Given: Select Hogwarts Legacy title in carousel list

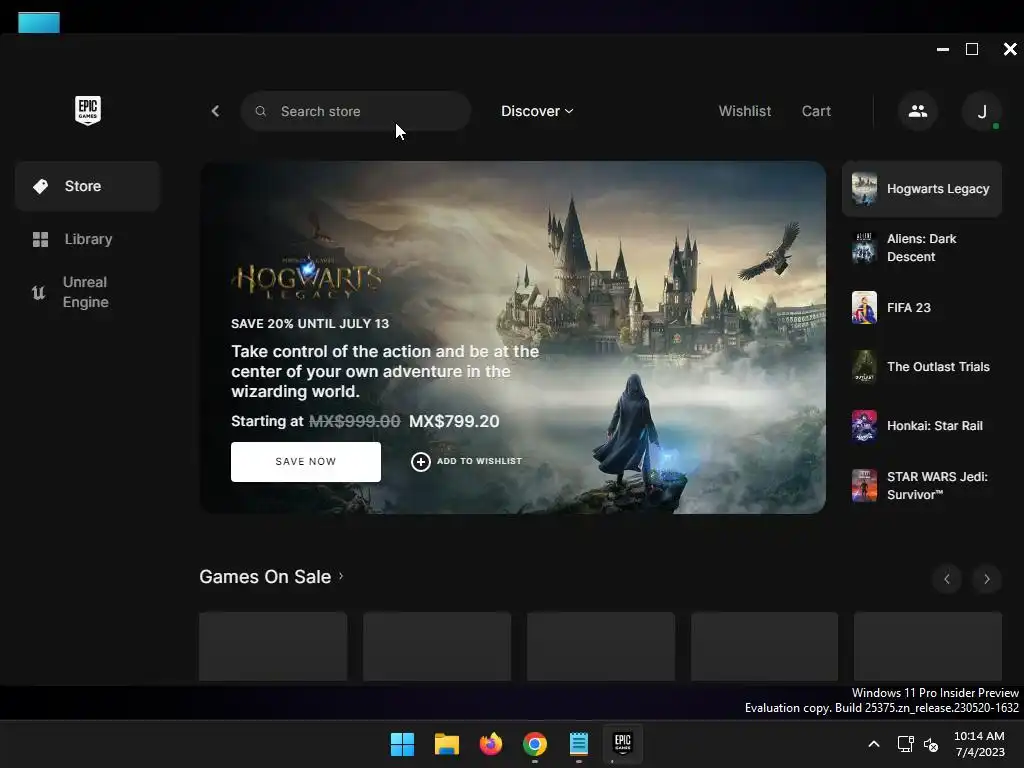Looking at the screenshot, I should [x=938, y=189].
